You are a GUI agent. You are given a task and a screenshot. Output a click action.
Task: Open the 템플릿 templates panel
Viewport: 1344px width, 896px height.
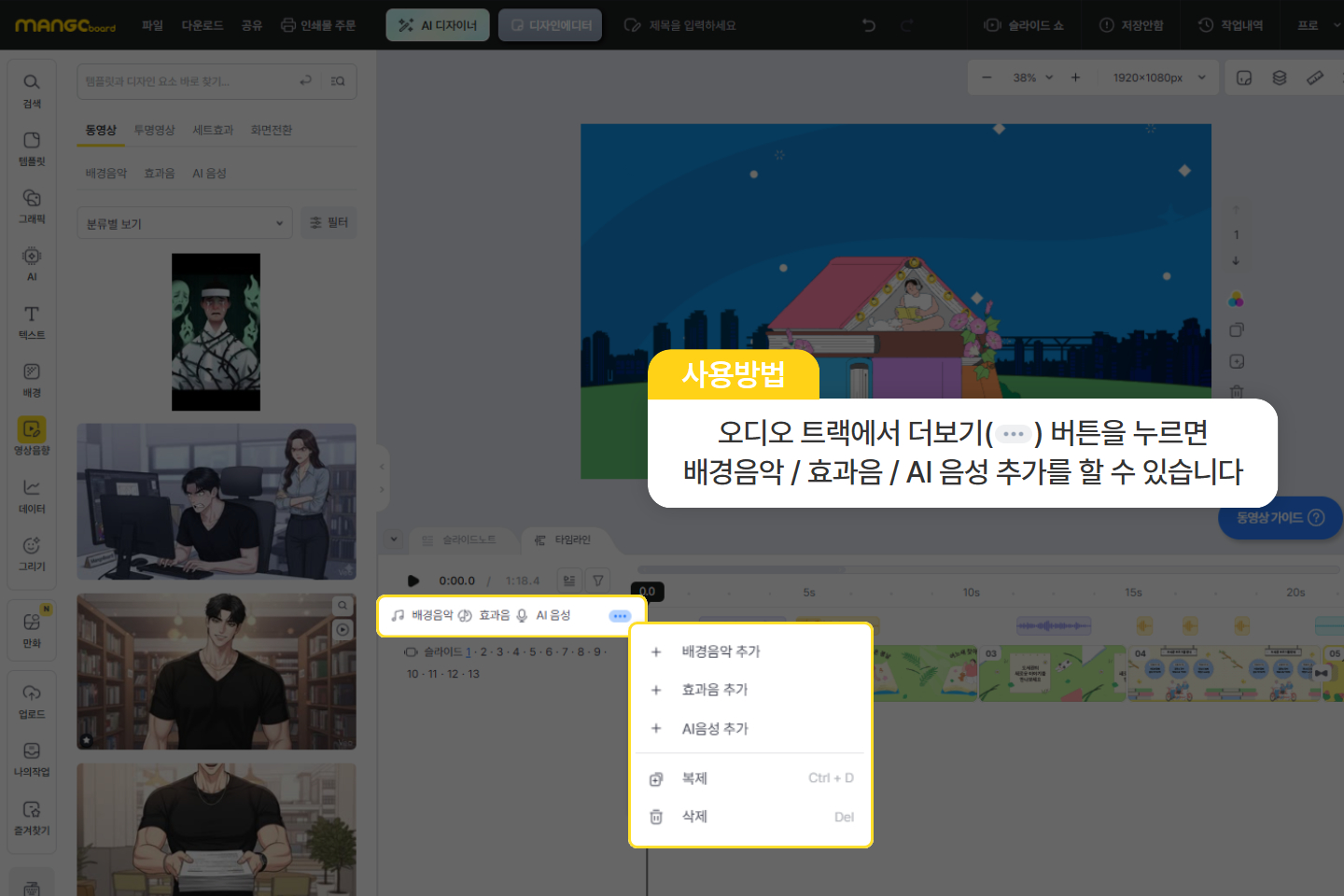[x=32, y=147]
